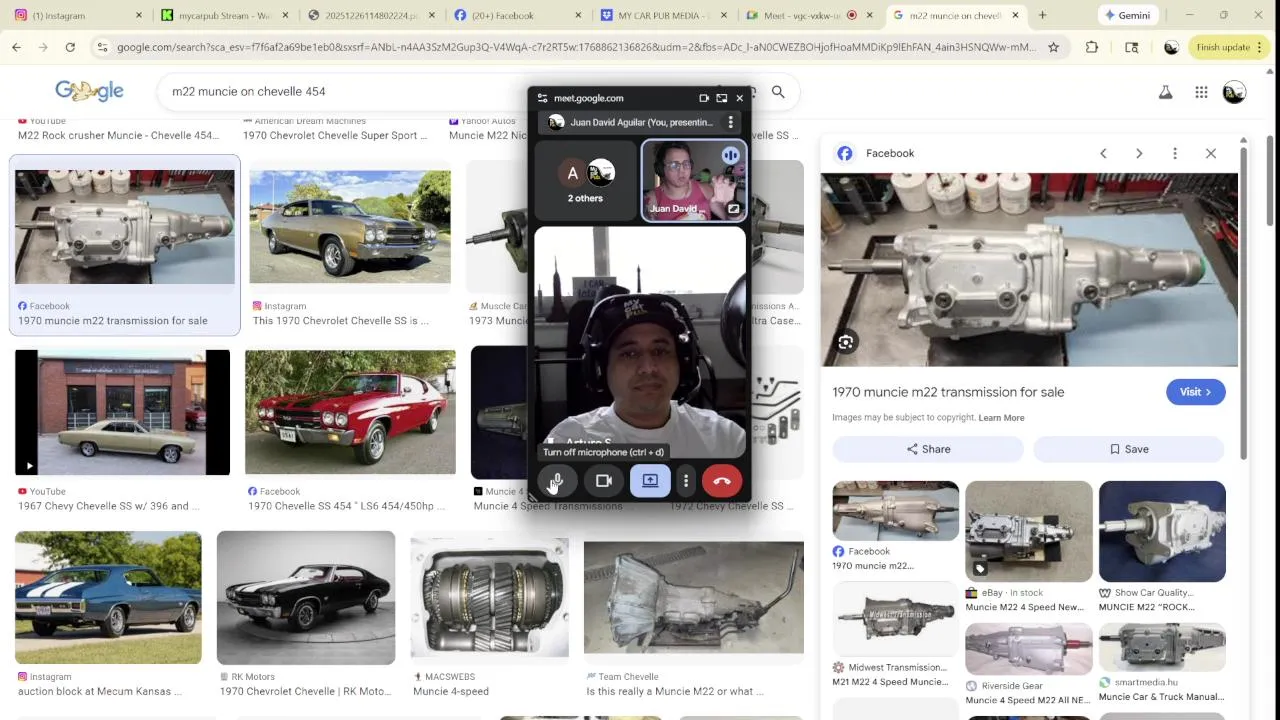The image size is (1280, 720).
Task: Turn off microphone in Meet
Action: coord(556,481)
